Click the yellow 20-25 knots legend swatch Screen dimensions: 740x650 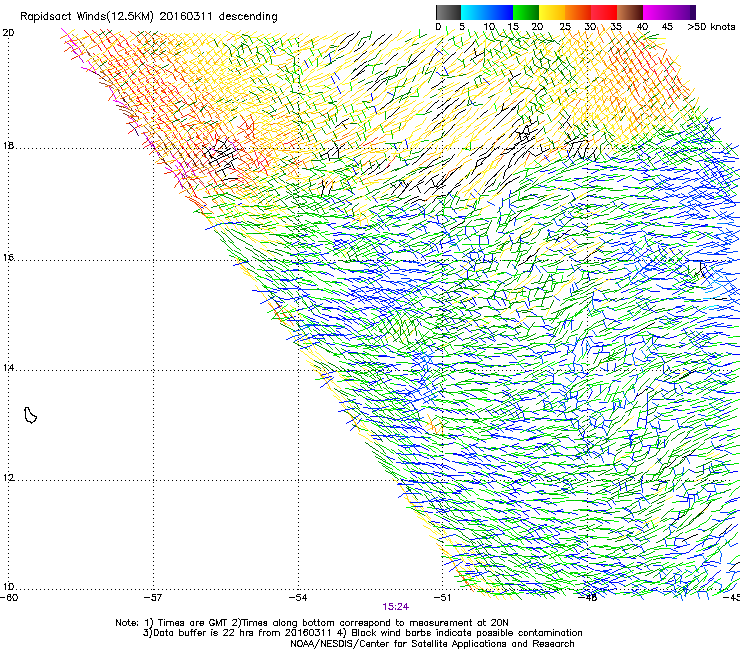point(552,12)
